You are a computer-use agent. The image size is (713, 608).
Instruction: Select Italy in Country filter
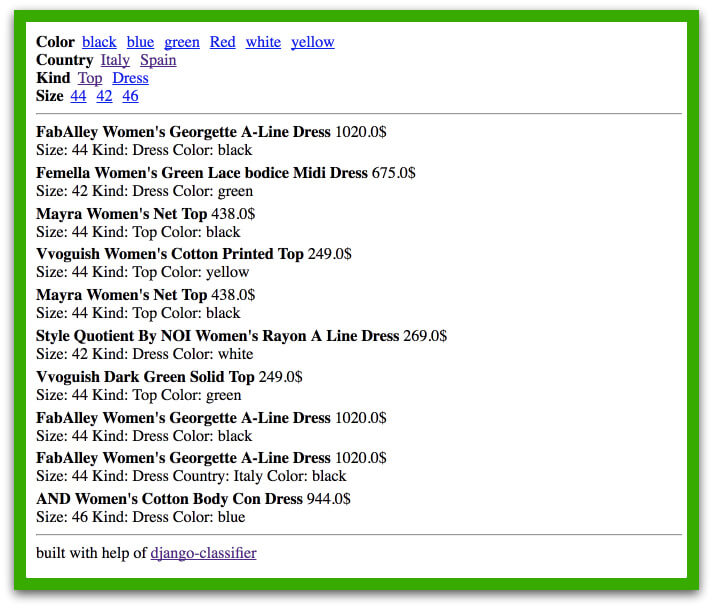point(115,60)
